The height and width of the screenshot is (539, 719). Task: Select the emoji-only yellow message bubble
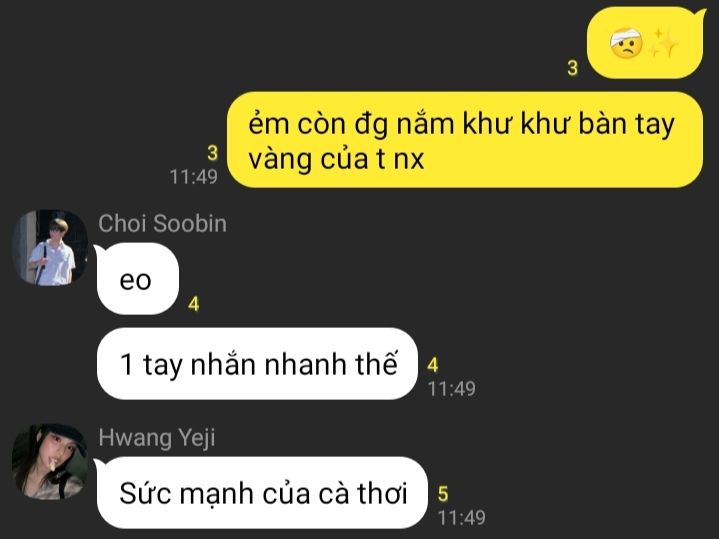[645, 43]
